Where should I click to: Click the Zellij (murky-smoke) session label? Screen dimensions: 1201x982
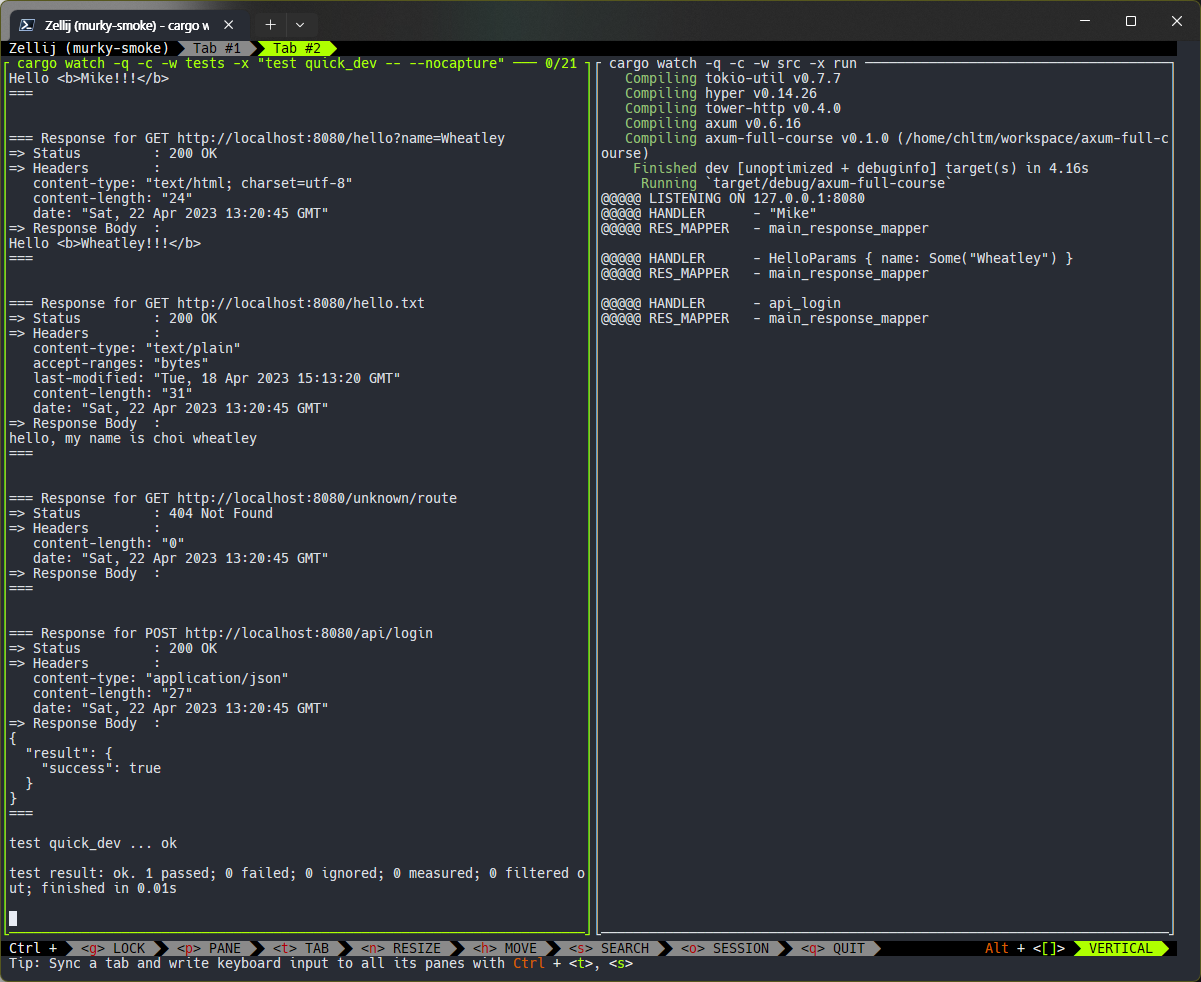[x=89, y=48]
